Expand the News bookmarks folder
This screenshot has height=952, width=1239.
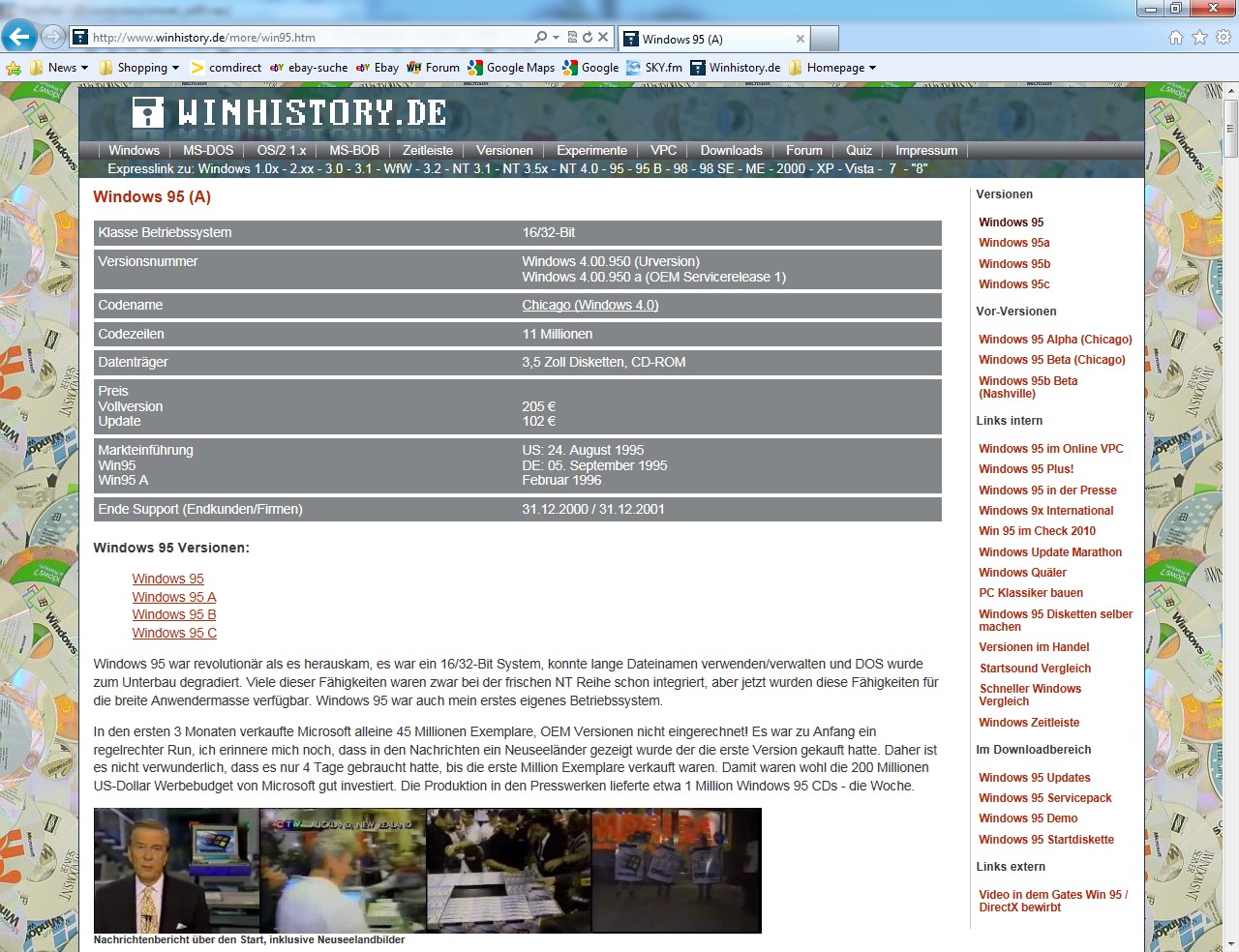tap(59, 68)
